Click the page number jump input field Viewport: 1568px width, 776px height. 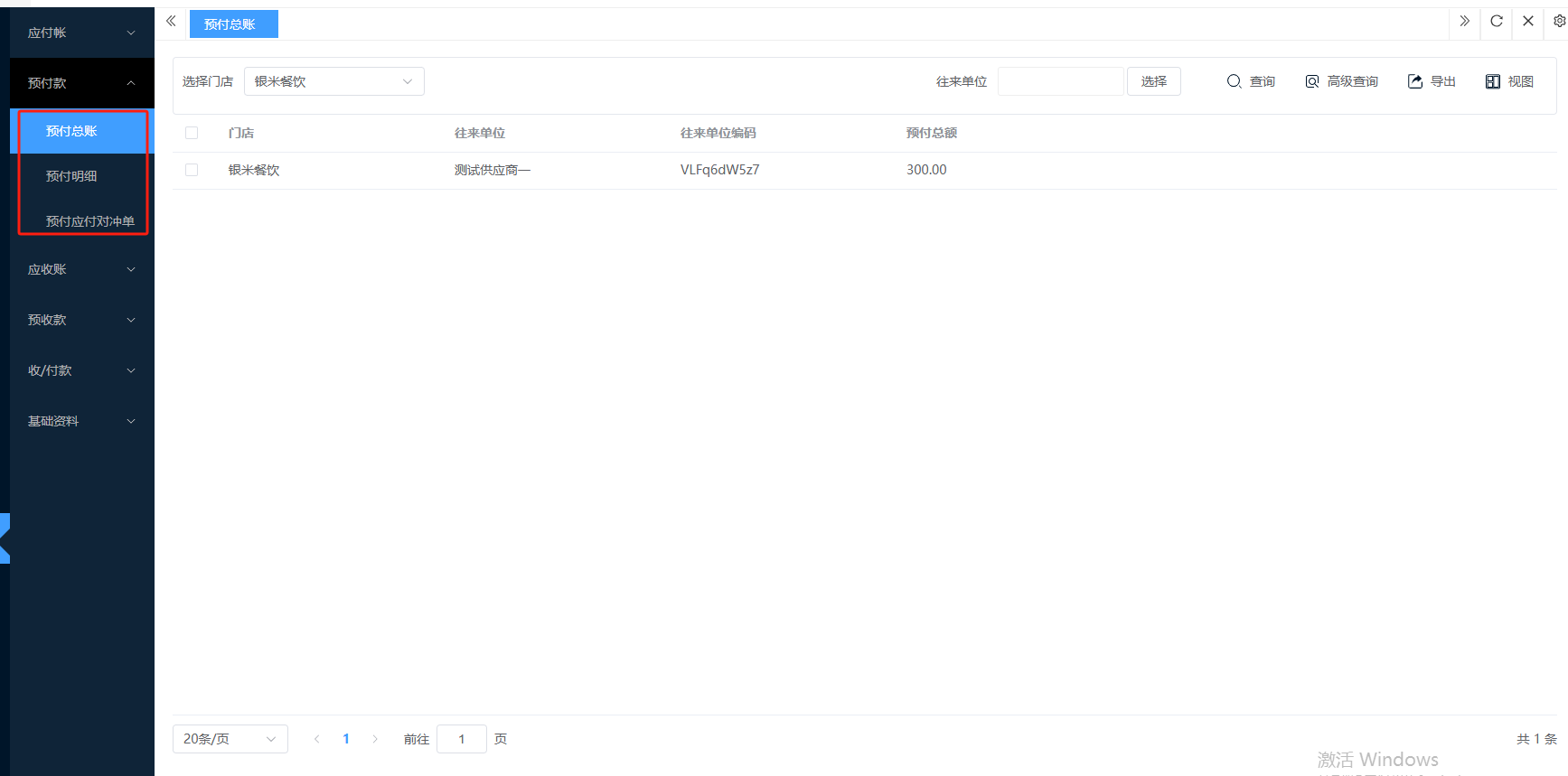[461, 739]
